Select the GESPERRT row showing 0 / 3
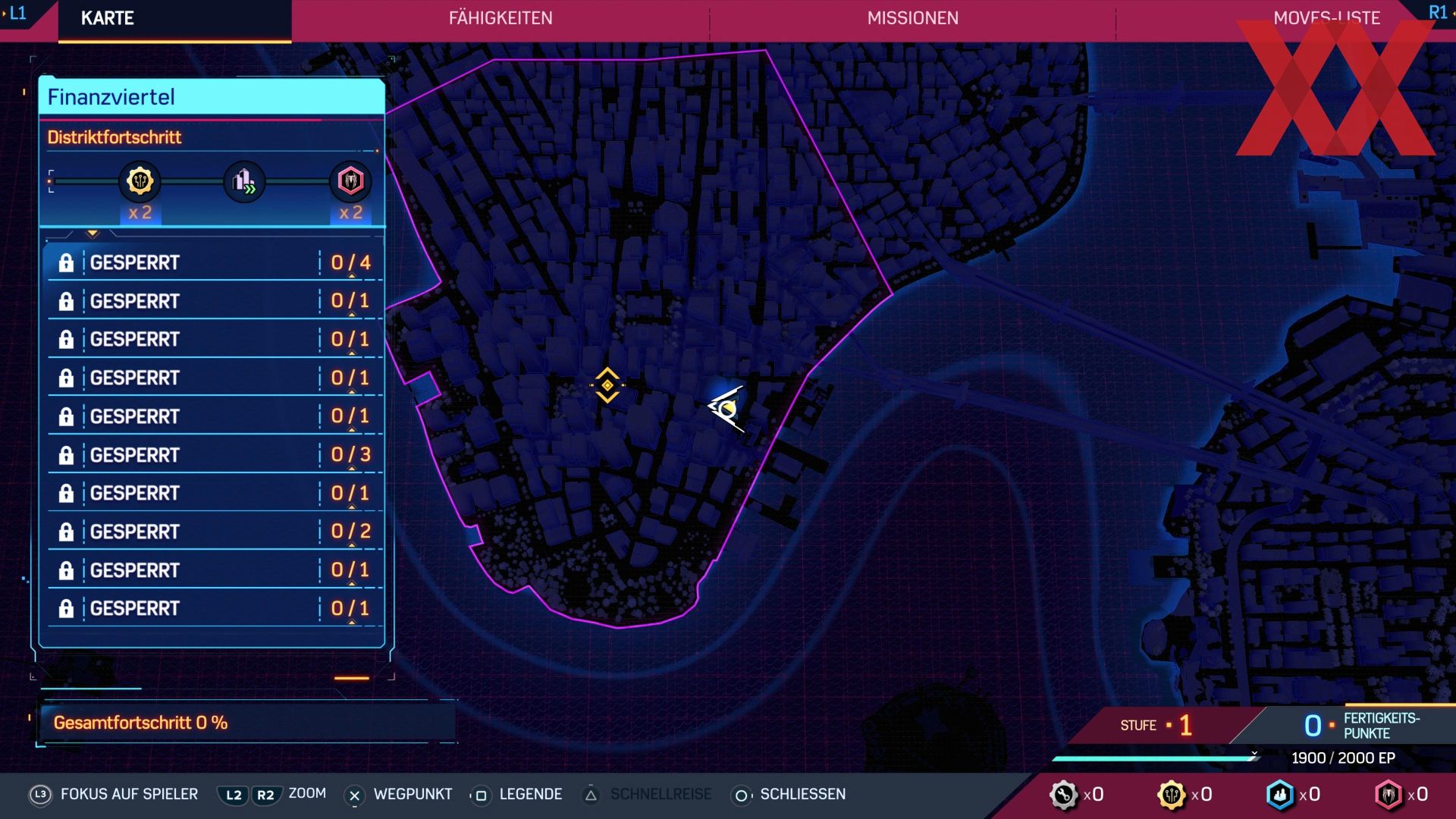Image resolution: width=1456 pixels, height=819 pixels. tap(215, 454)
